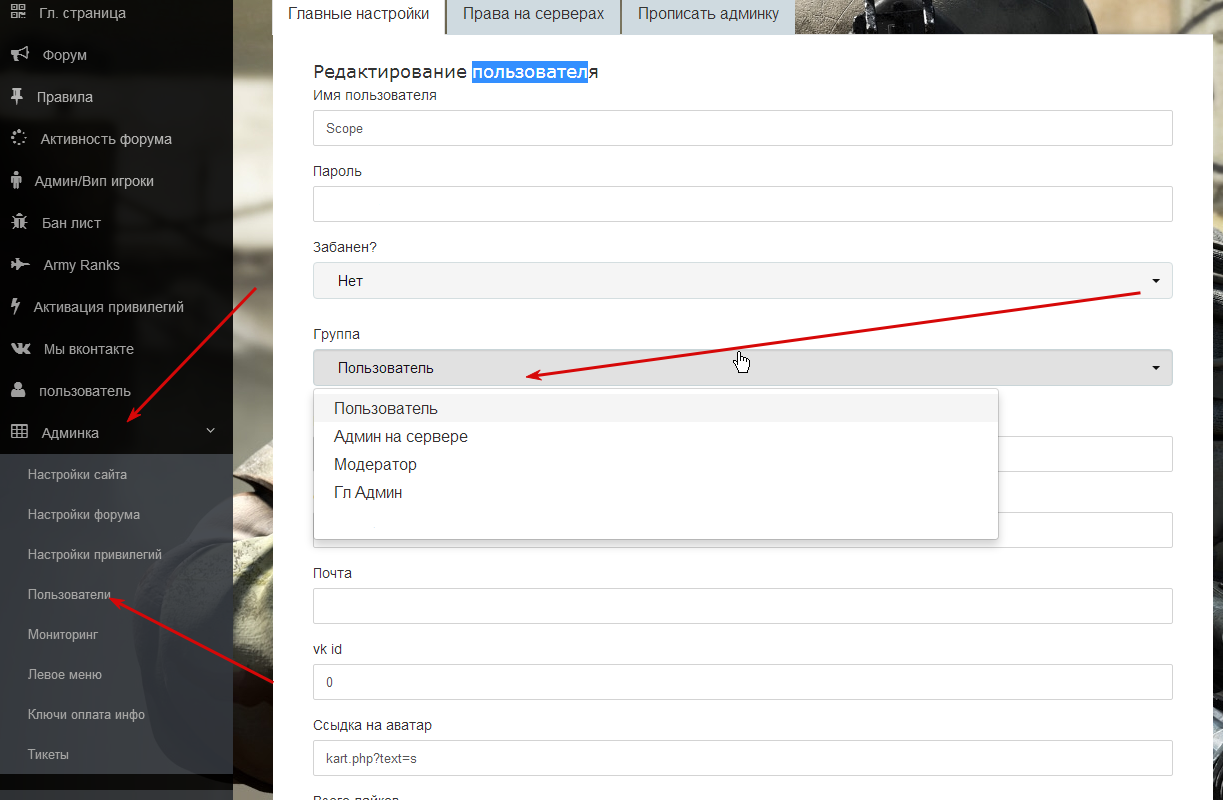Click the megaphone icon beside Форум
Viewport: 1223px width, 800px height.
(x=18, y=55)
